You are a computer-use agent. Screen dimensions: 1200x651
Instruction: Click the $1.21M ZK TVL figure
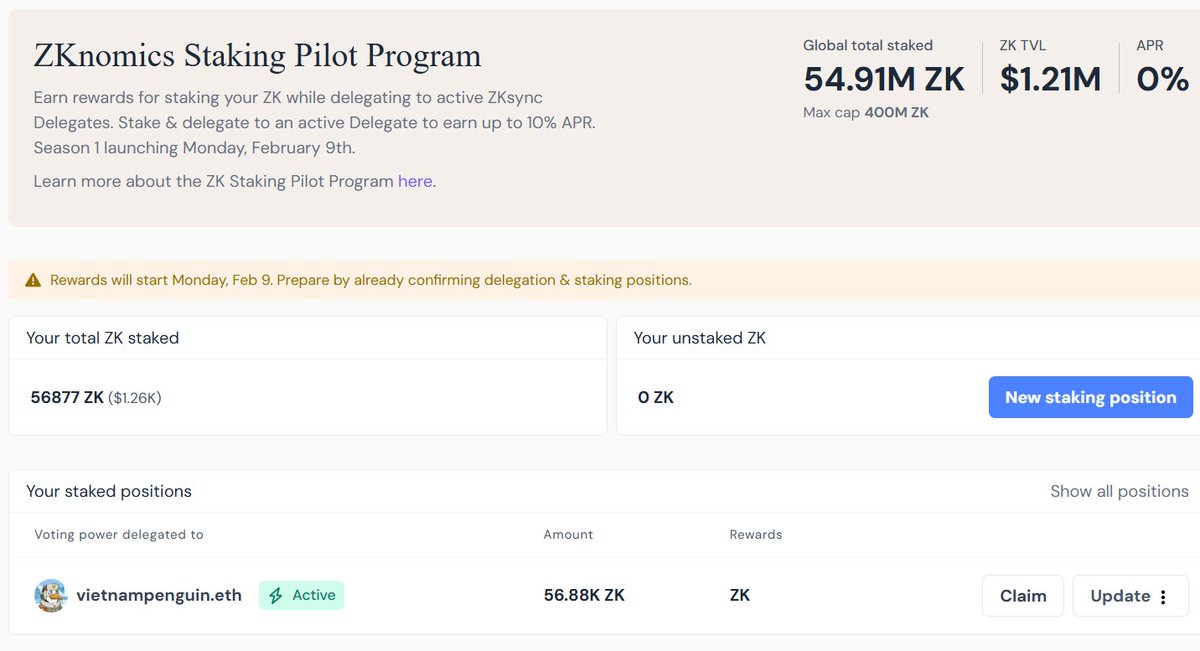1050,79
